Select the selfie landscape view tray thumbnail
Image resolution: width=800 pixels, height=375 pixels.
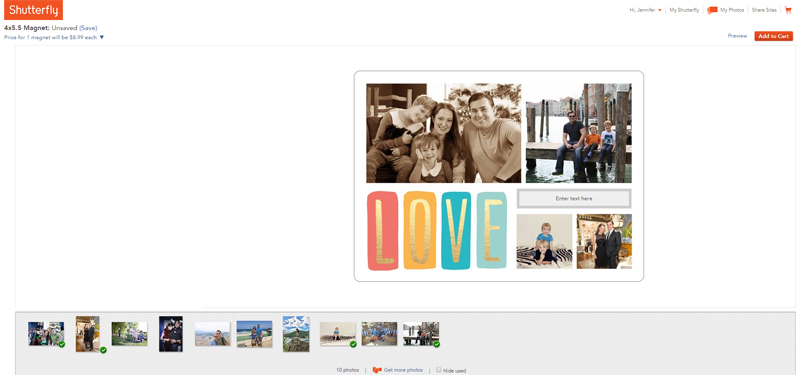pos(213,334)
